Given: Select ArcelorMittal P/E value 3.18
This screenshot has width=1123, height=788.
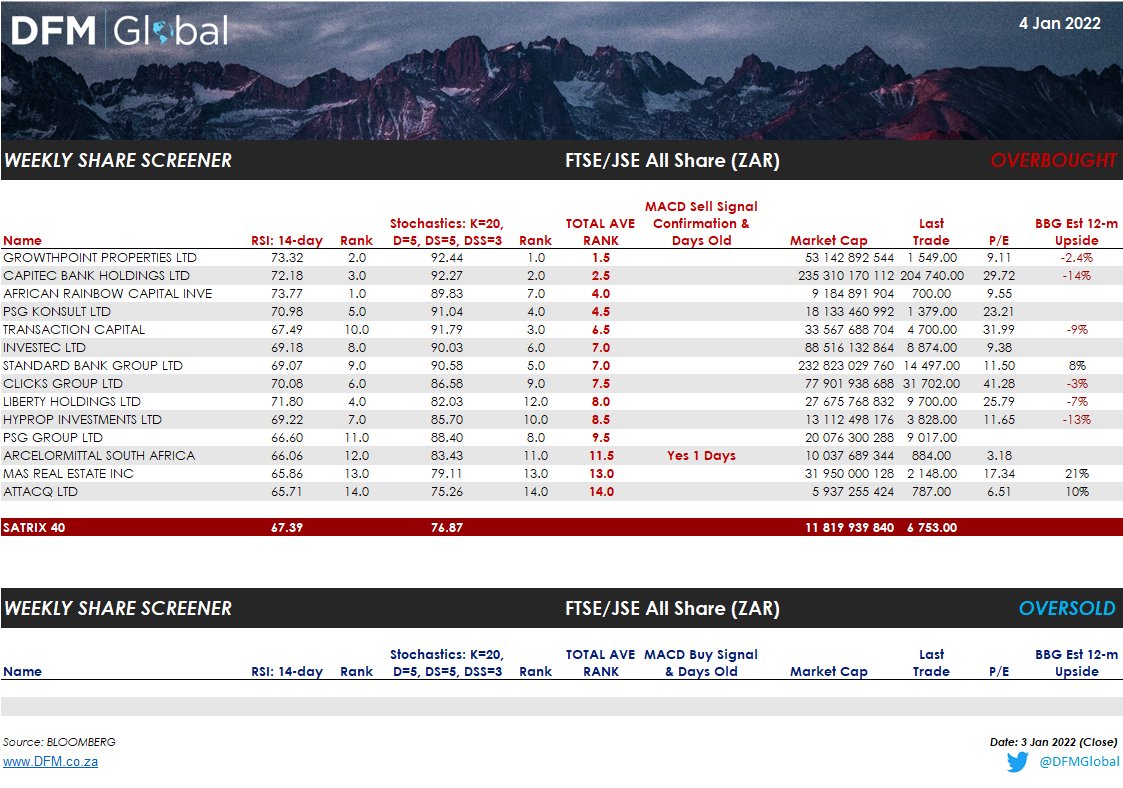Looking at the screenshot, I should 999,455.
